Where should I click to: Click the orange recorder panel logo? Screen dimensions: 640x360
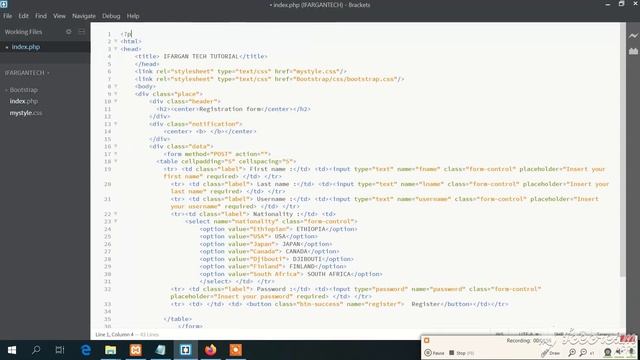click(427, 340)
